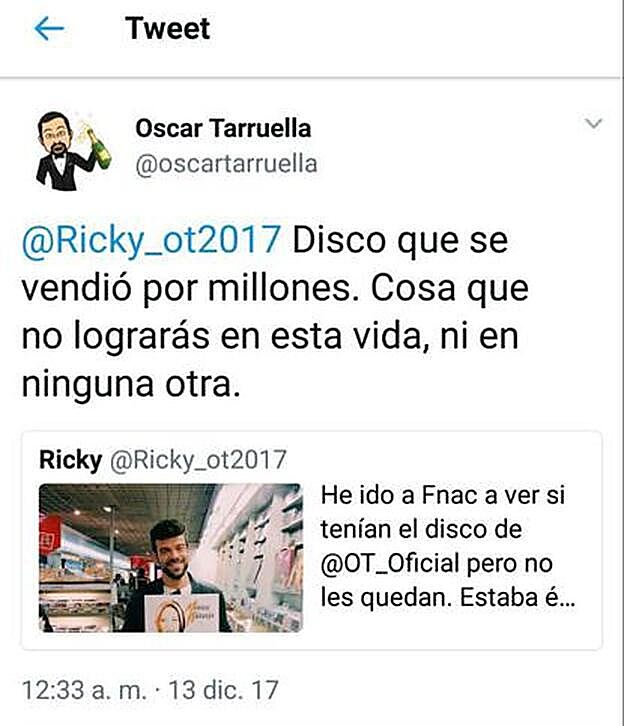Tap the main tweet text body

[x=275, y=312]
